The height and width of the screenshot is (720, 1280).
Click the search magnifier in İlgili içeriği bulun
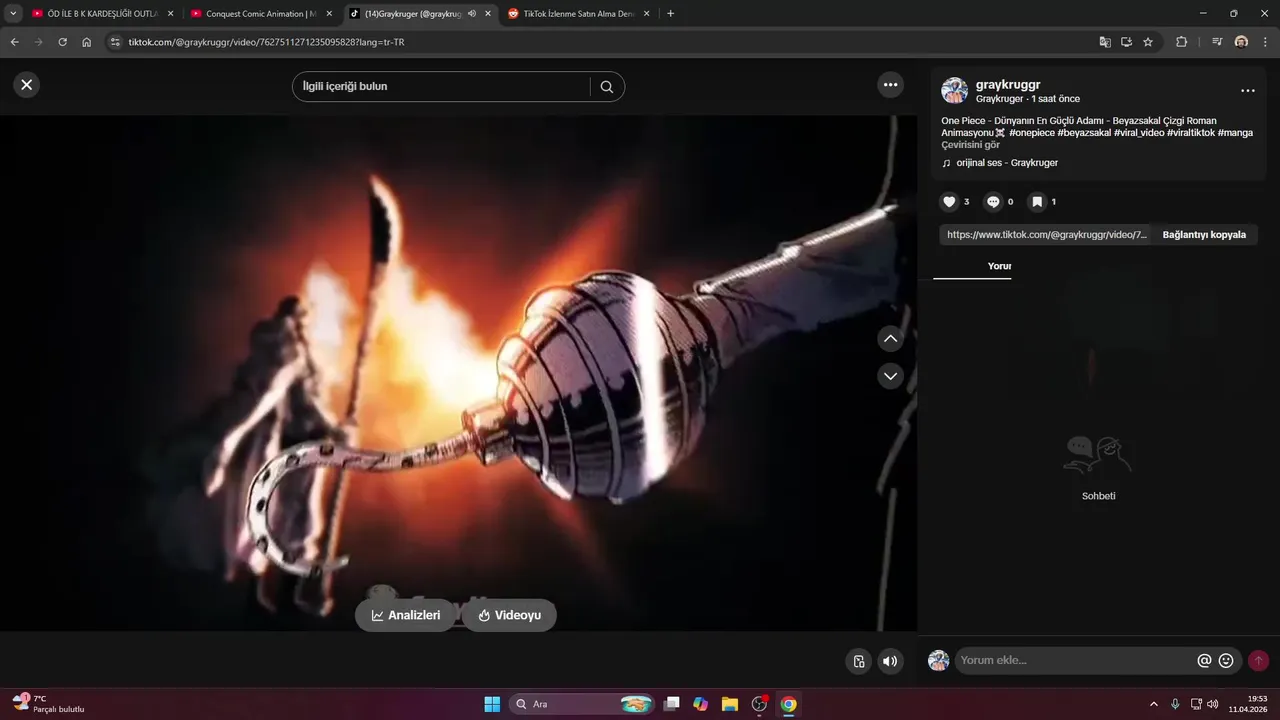(x=606, y=87)
